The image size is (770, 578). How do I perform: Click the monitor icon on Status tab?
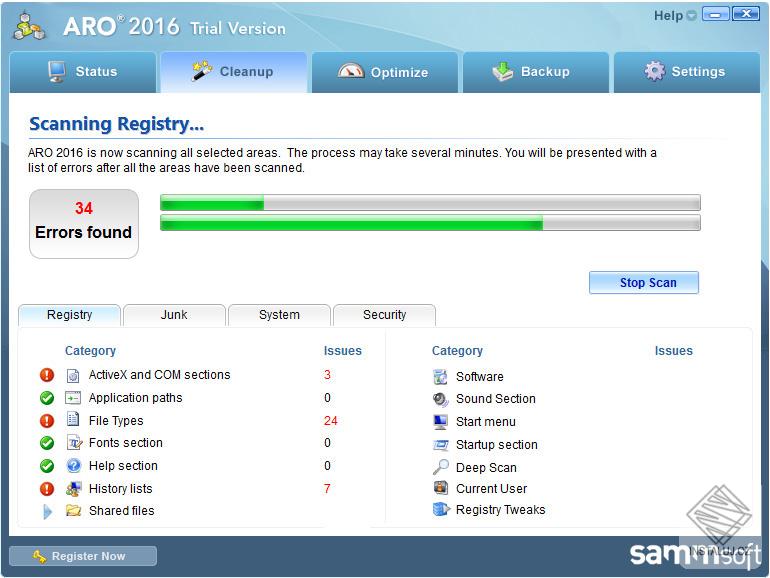click(57, 72)
